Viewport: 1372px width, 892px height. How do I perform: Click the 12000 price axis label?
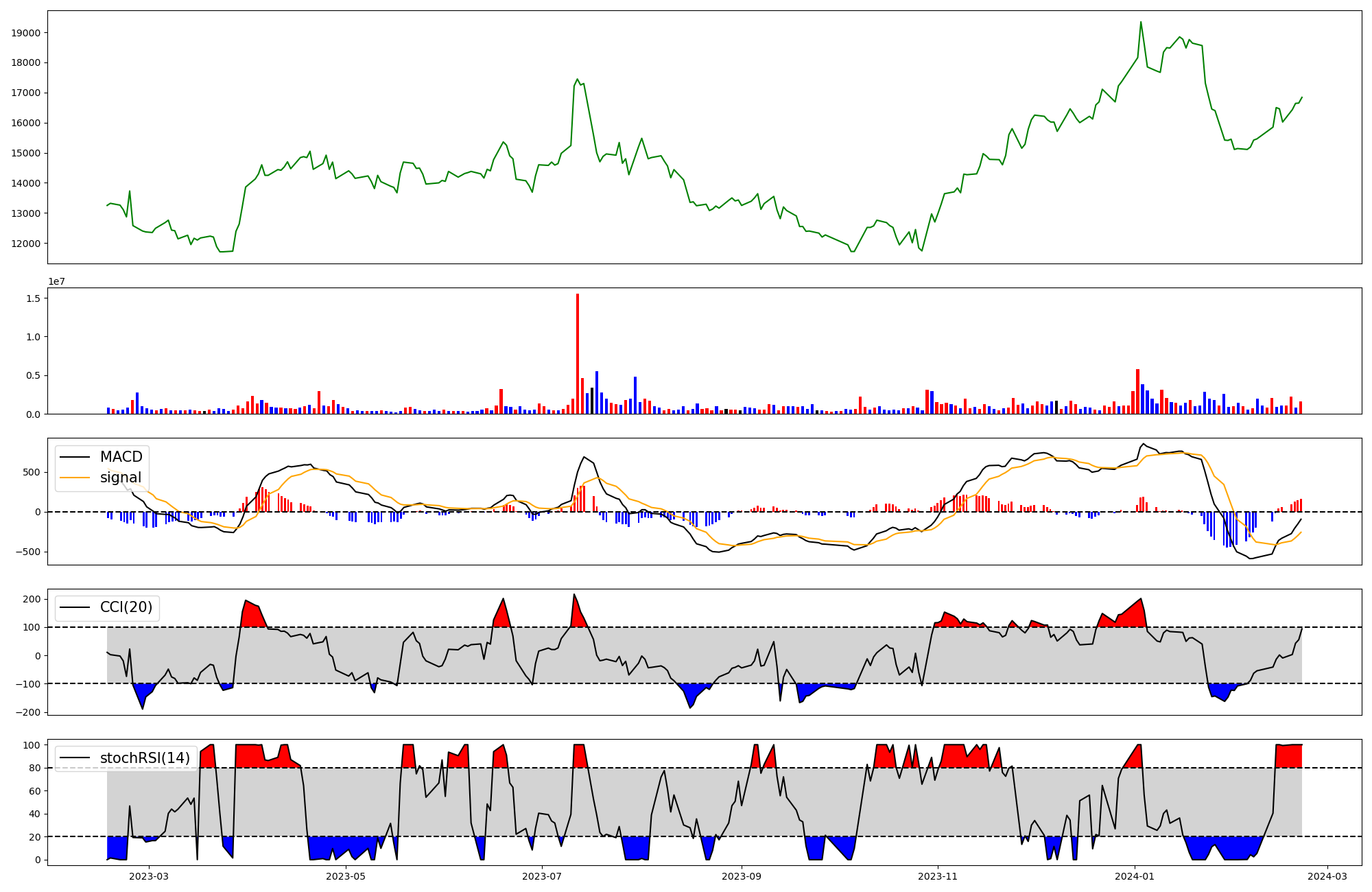click(26, 244)
